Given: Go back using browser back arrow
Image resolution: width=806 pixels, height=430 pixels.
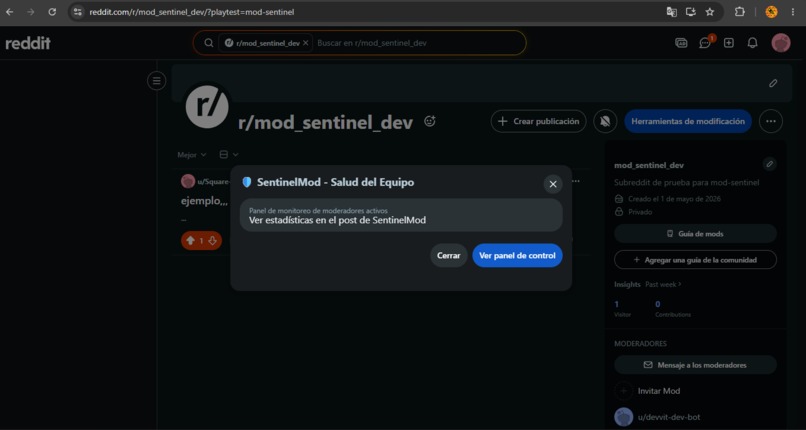Looking at the screenshot, I should tap(9, 12).
